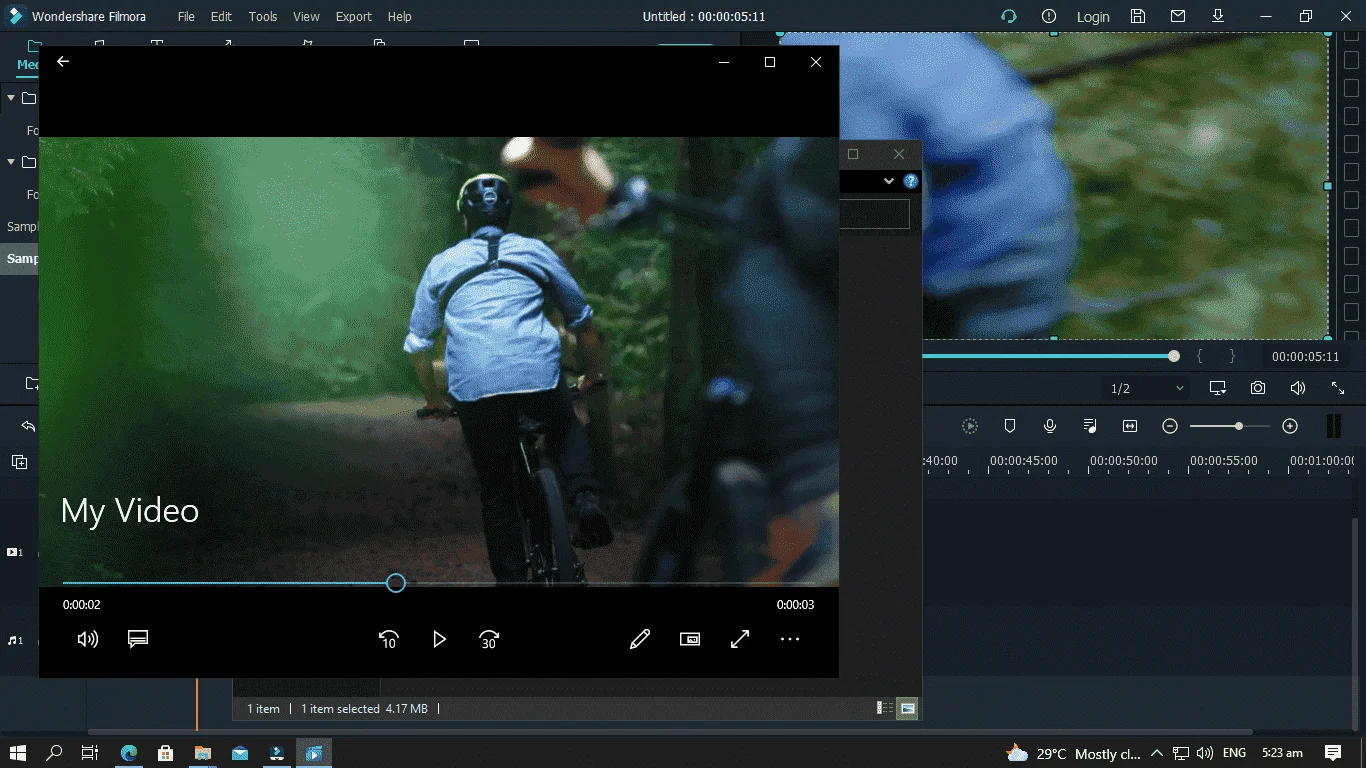This screenshot has width=1366, height=768.
Task: Adjust Filmora preview volume speaker icon
Action: point(1298,388)
